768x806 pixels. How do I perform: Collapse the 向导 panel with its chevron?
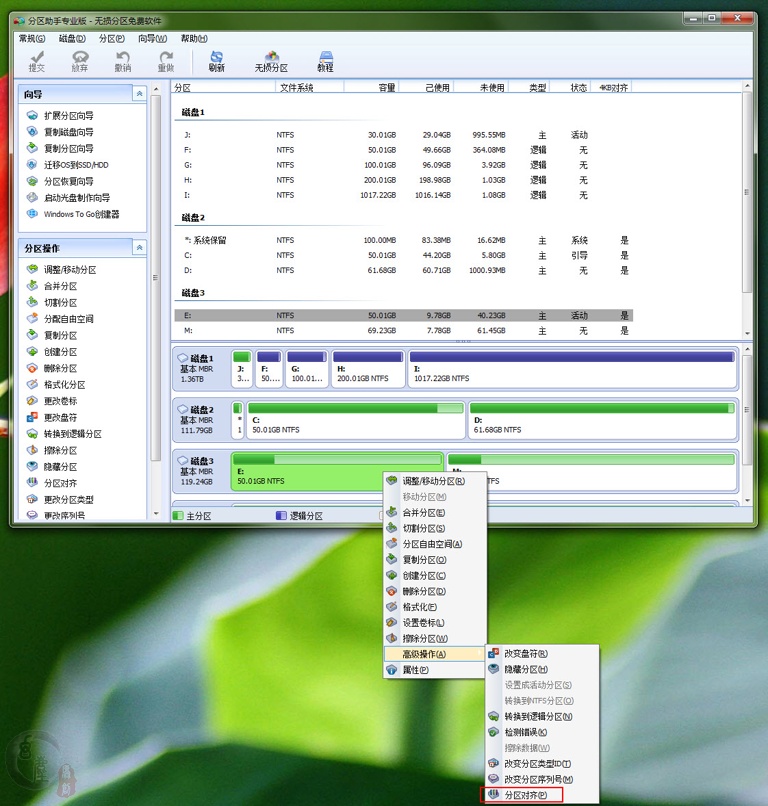coord(139,94)
